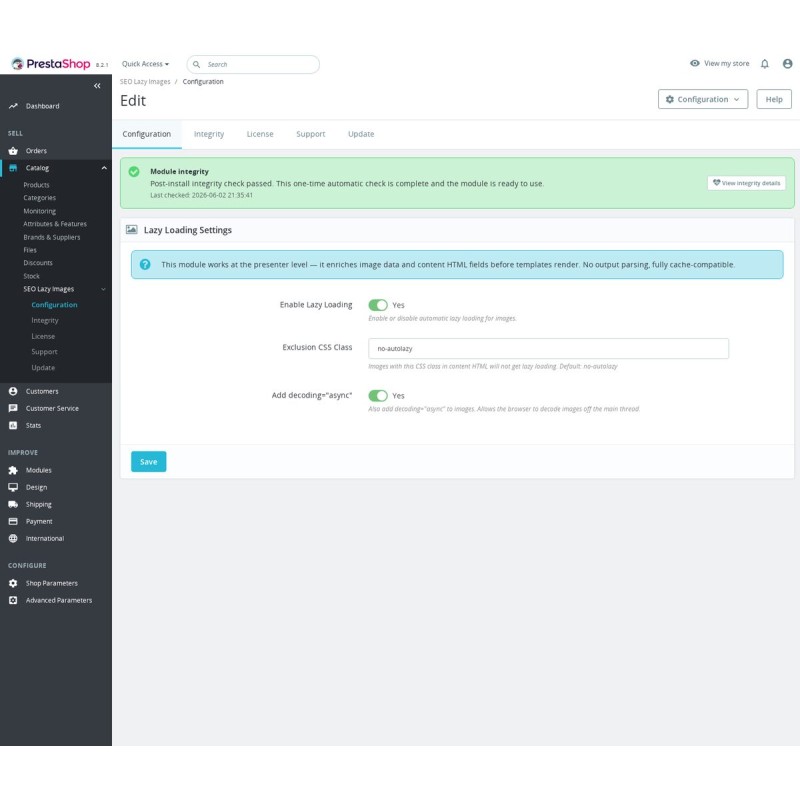800x800 pixels.
Task: Open sidebar Integrity sub-item
Action: click(45, 320)
